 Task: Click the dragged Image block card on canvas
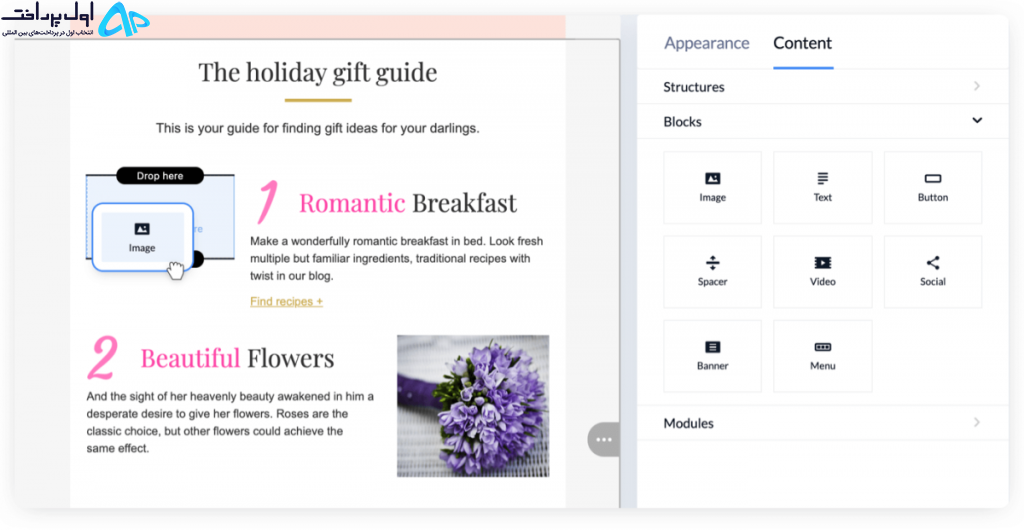tap(142, 237)
